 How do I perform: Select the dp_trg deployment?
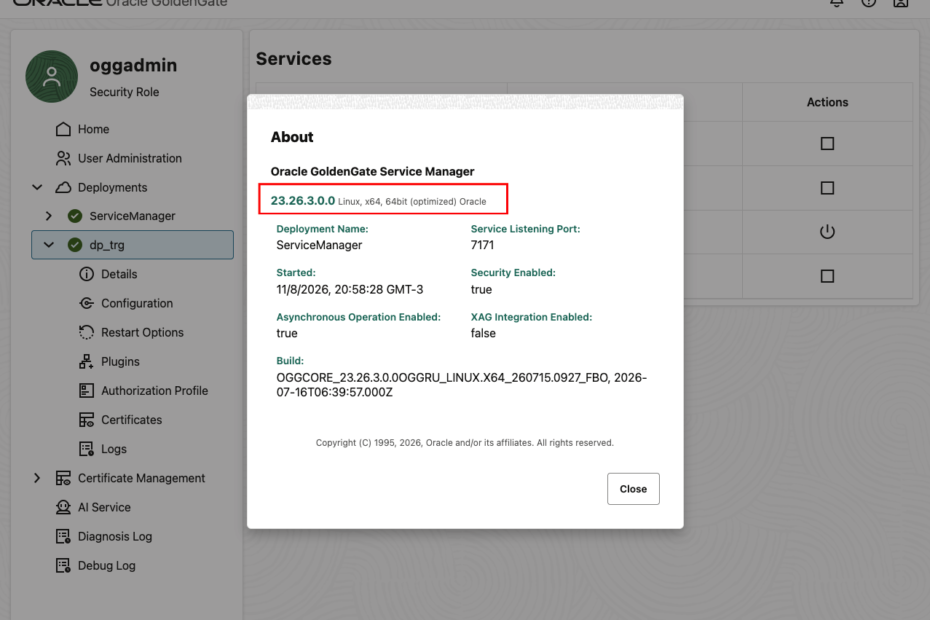(132, 245)
